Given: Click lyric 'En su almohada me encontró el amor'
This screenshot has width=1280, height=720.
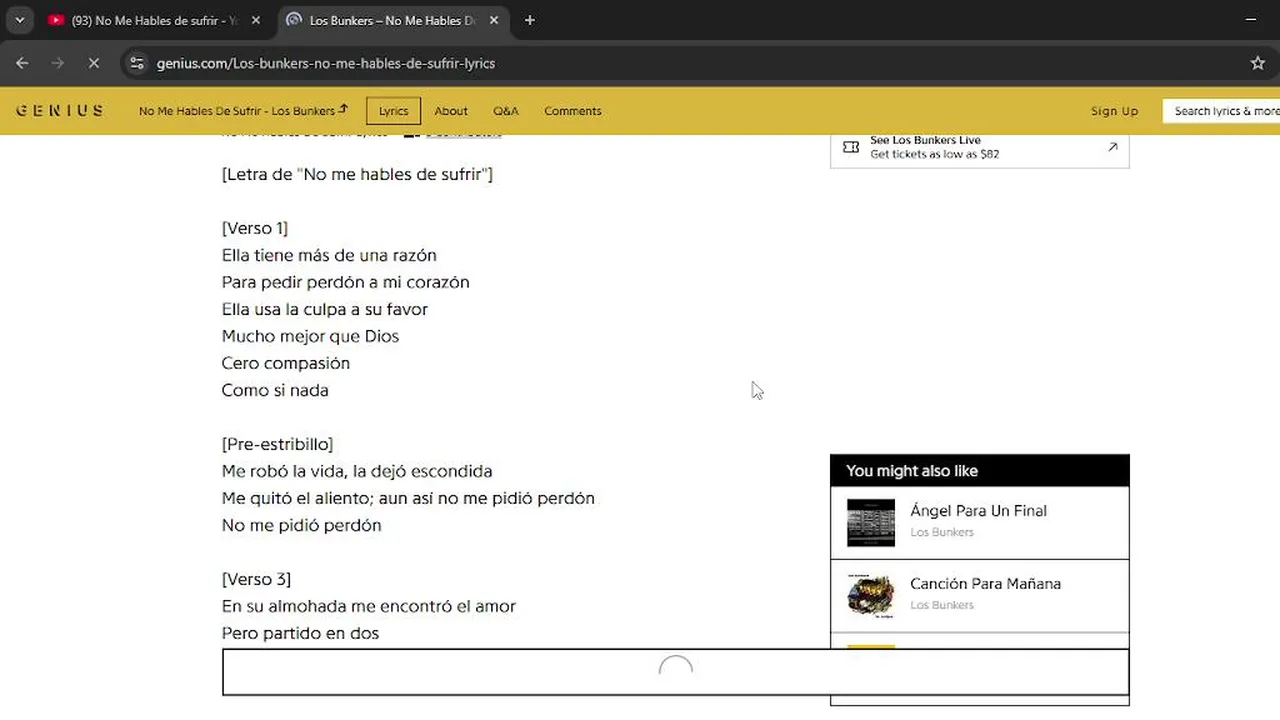Looking at the screenshot, I should [369, 606].
